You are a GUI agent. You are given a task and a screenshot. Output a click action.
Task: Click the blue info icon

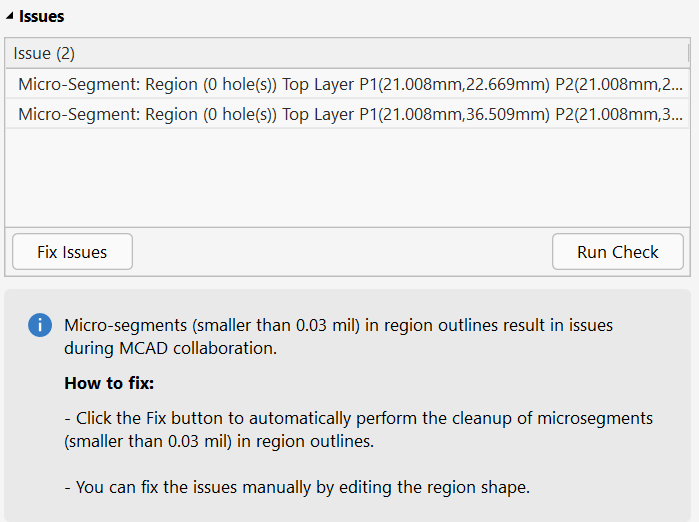click(x=40, y=326)
